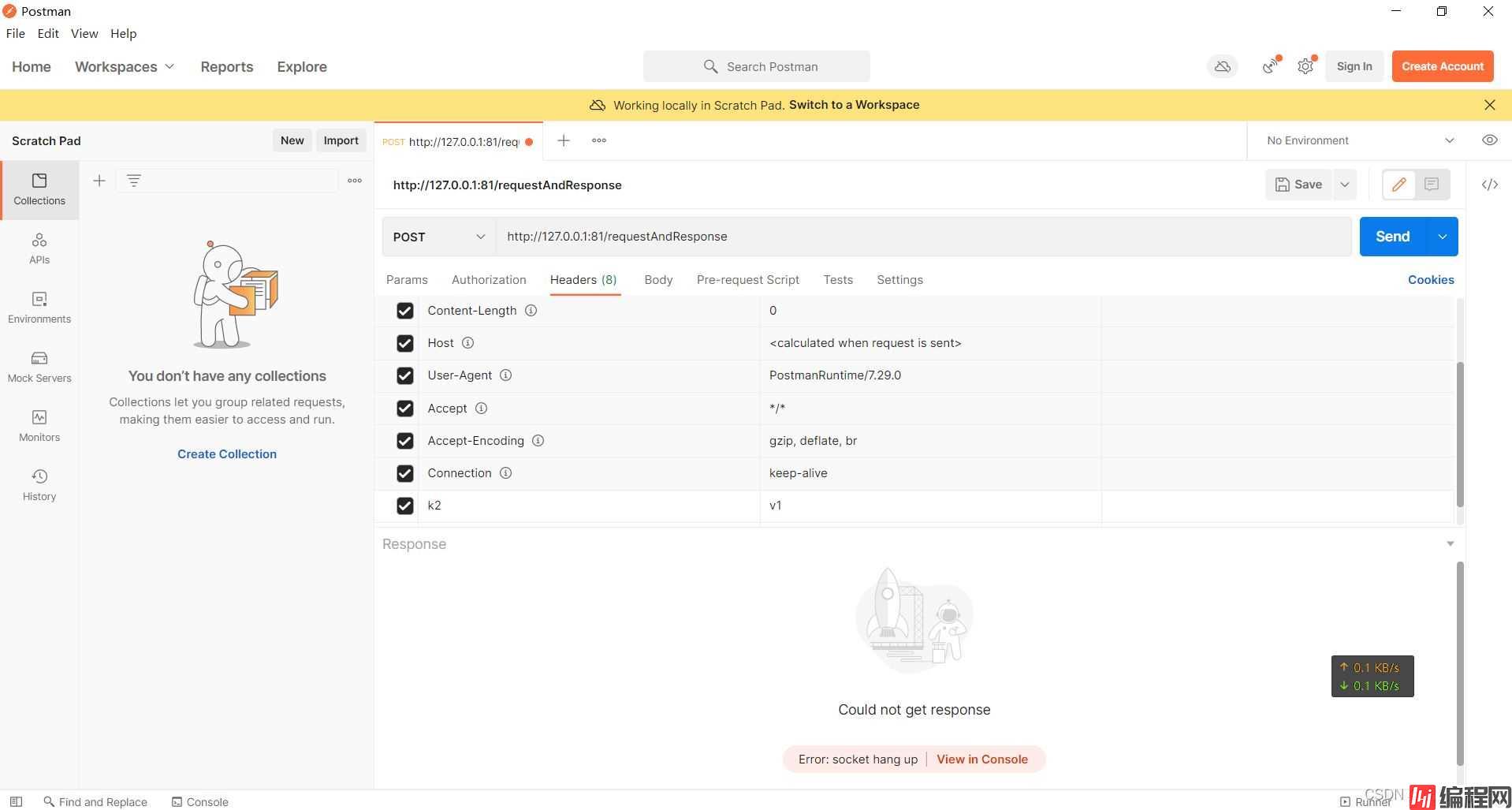Viewport: 1512px width, 810px height.
Task: Open the collections panel three-dot options
Action: pos(355,181)
